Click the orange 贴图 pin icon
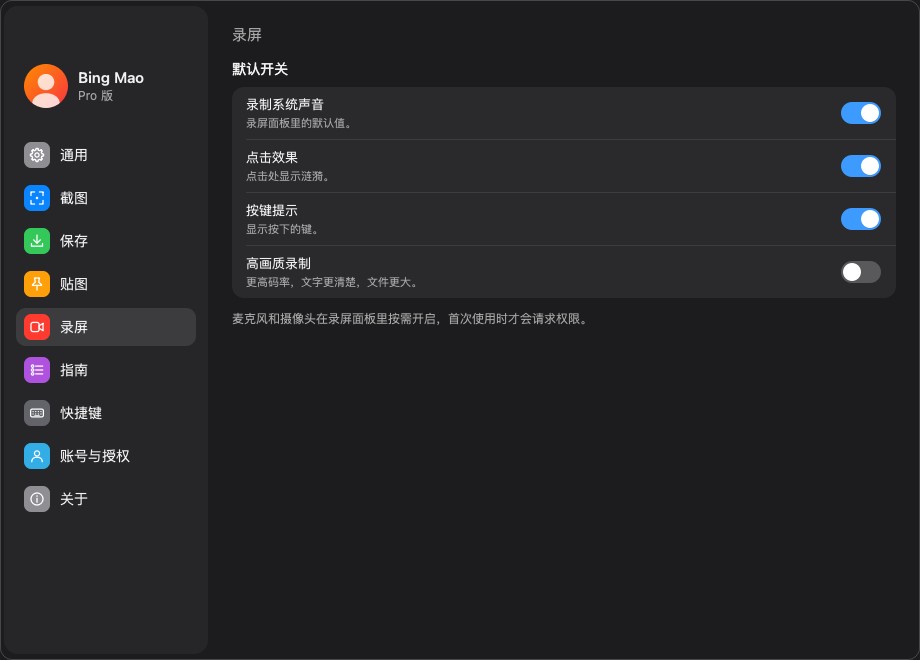This screenshot has width=920, height=660. click(37, 284)
